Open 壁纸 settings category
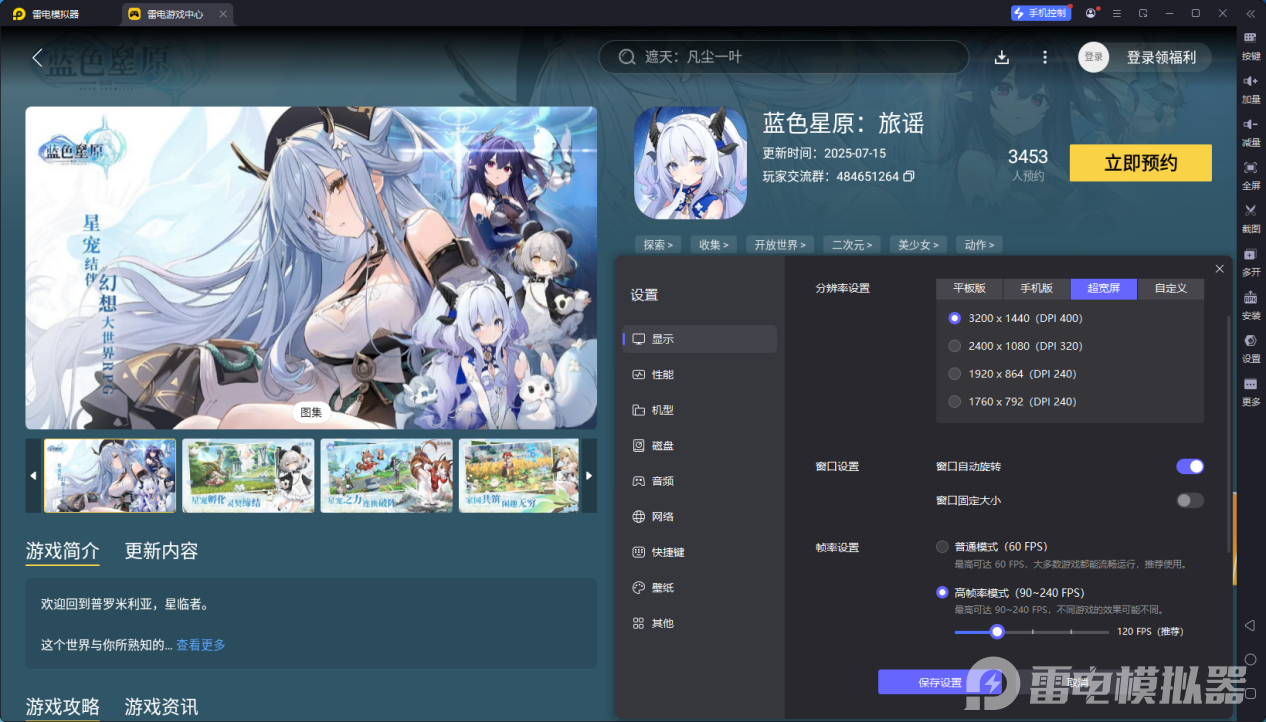 click(699, 588)
